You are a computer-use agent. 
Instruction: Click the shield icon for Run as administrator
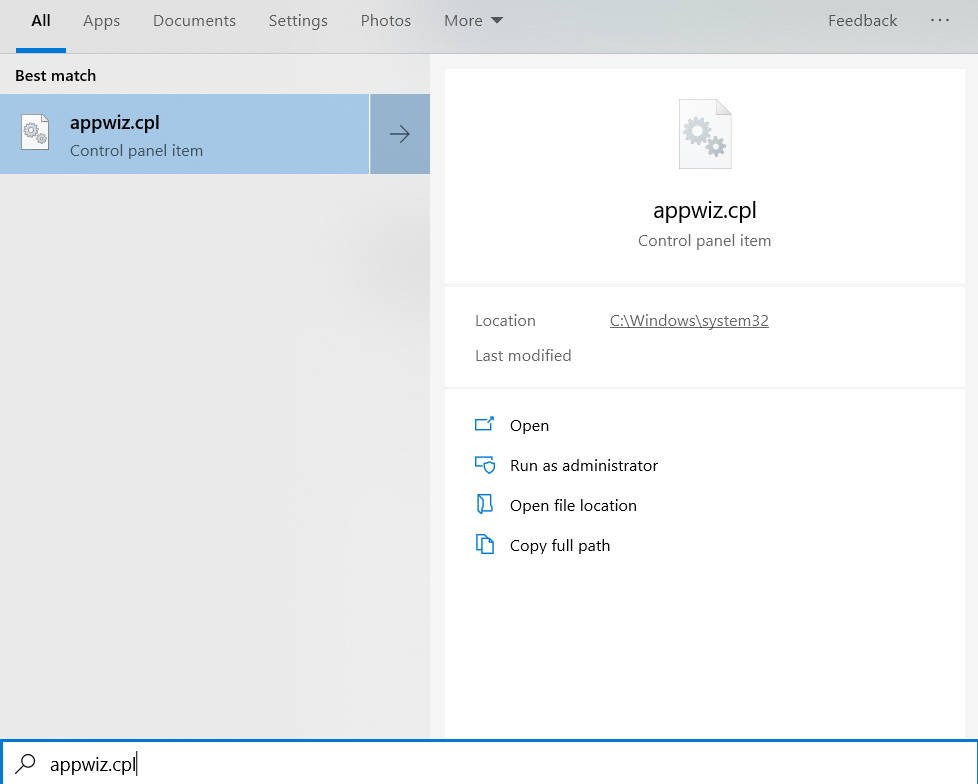[x=484, y=465]
